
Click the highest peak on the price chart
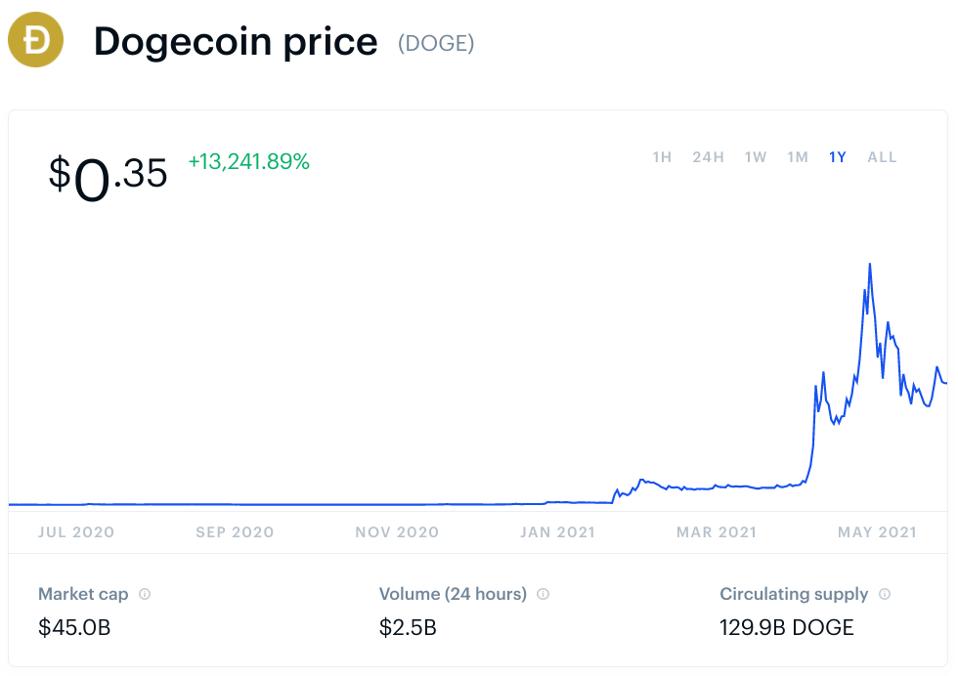pyautogui.click(x=870, y=265)
